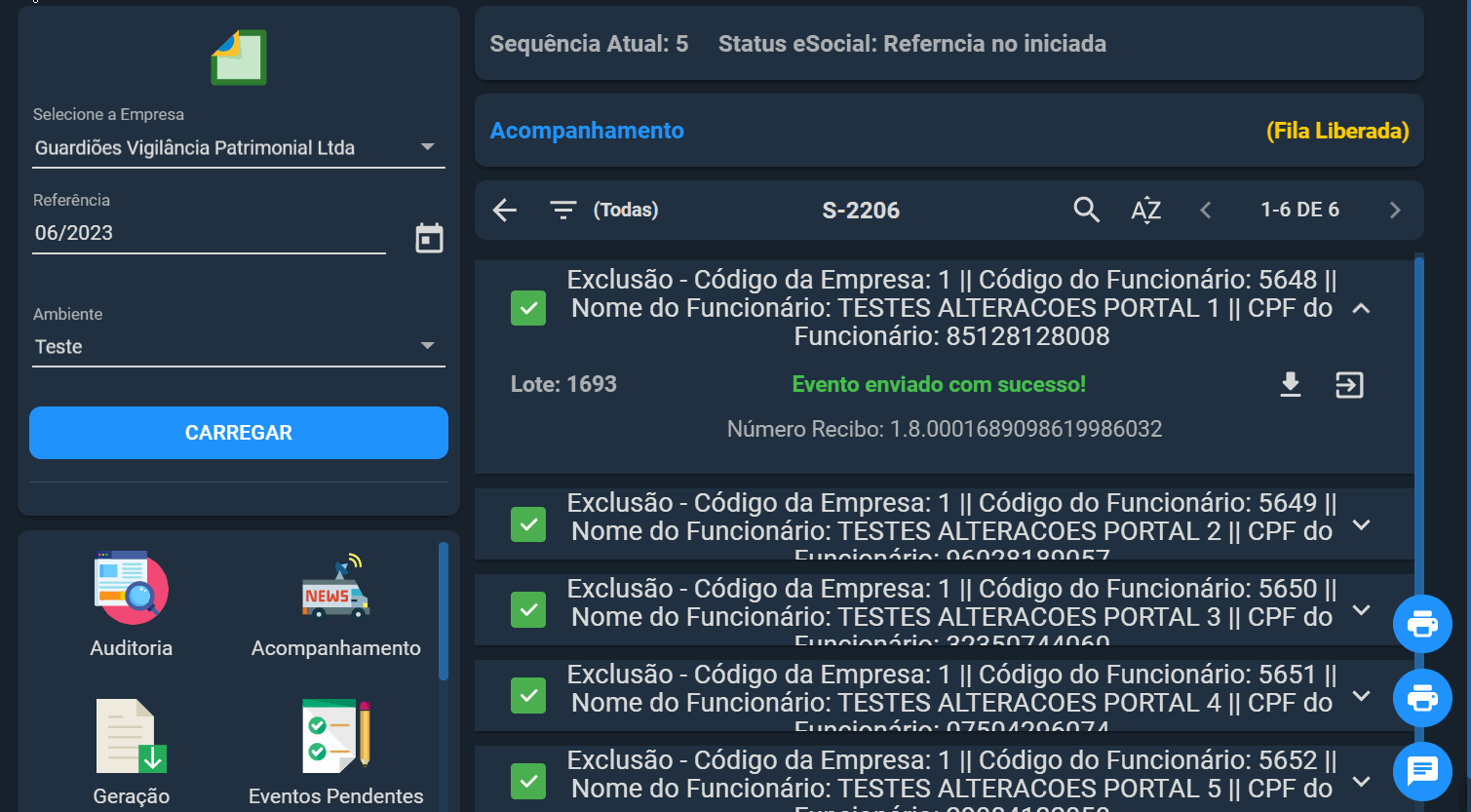Click the Acompanhamento heading link

(x=587, y=131)
